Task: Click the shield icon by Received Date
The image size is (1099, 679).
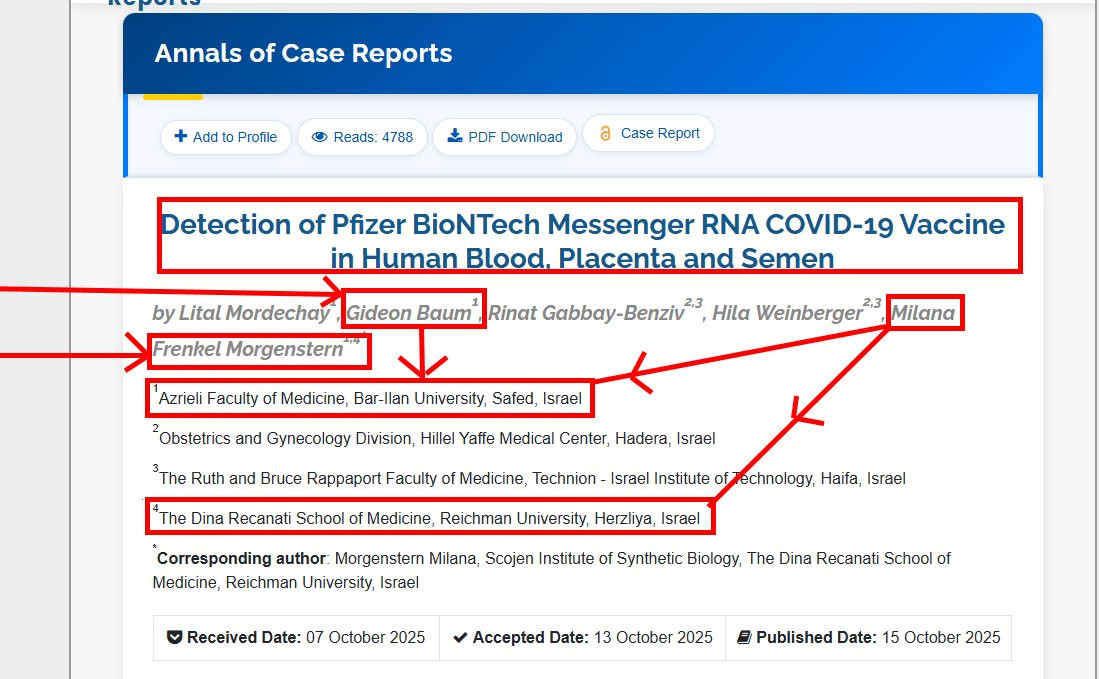Action: click(175, 638)
